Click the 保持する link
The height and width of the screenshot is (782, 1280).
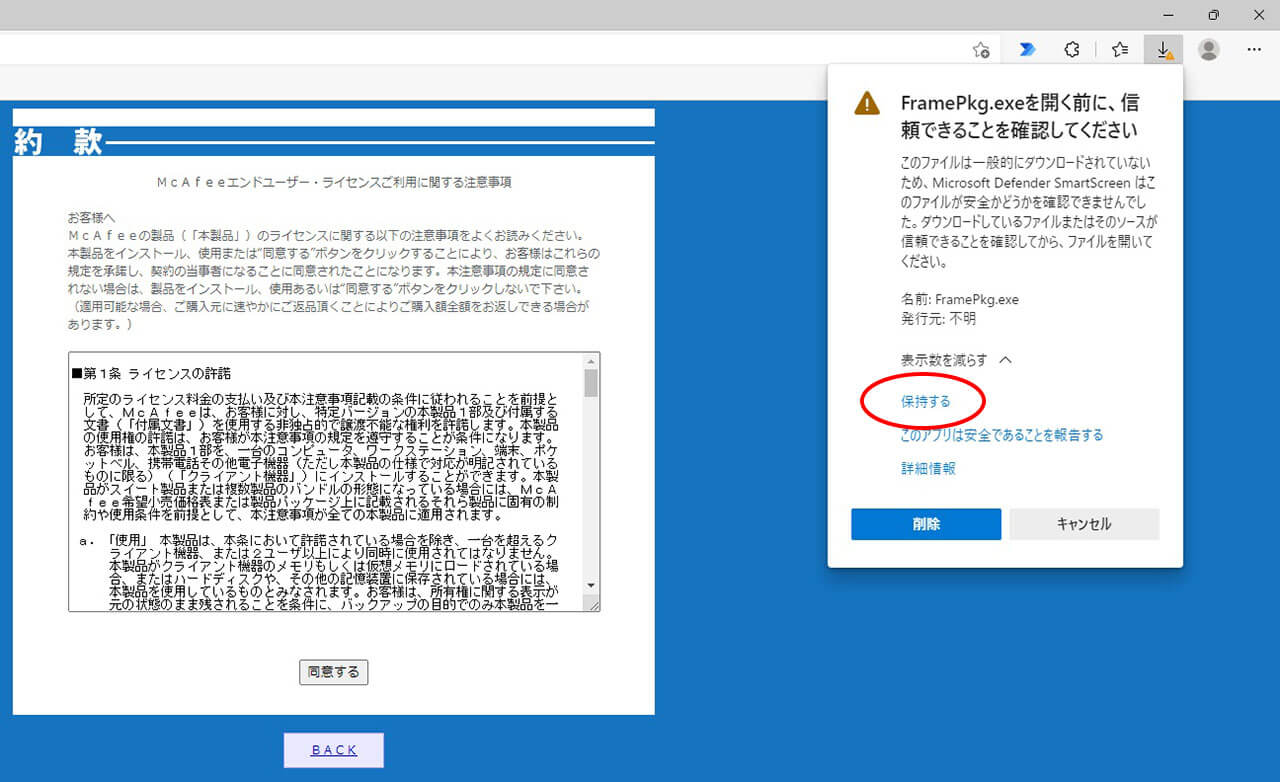925,401
